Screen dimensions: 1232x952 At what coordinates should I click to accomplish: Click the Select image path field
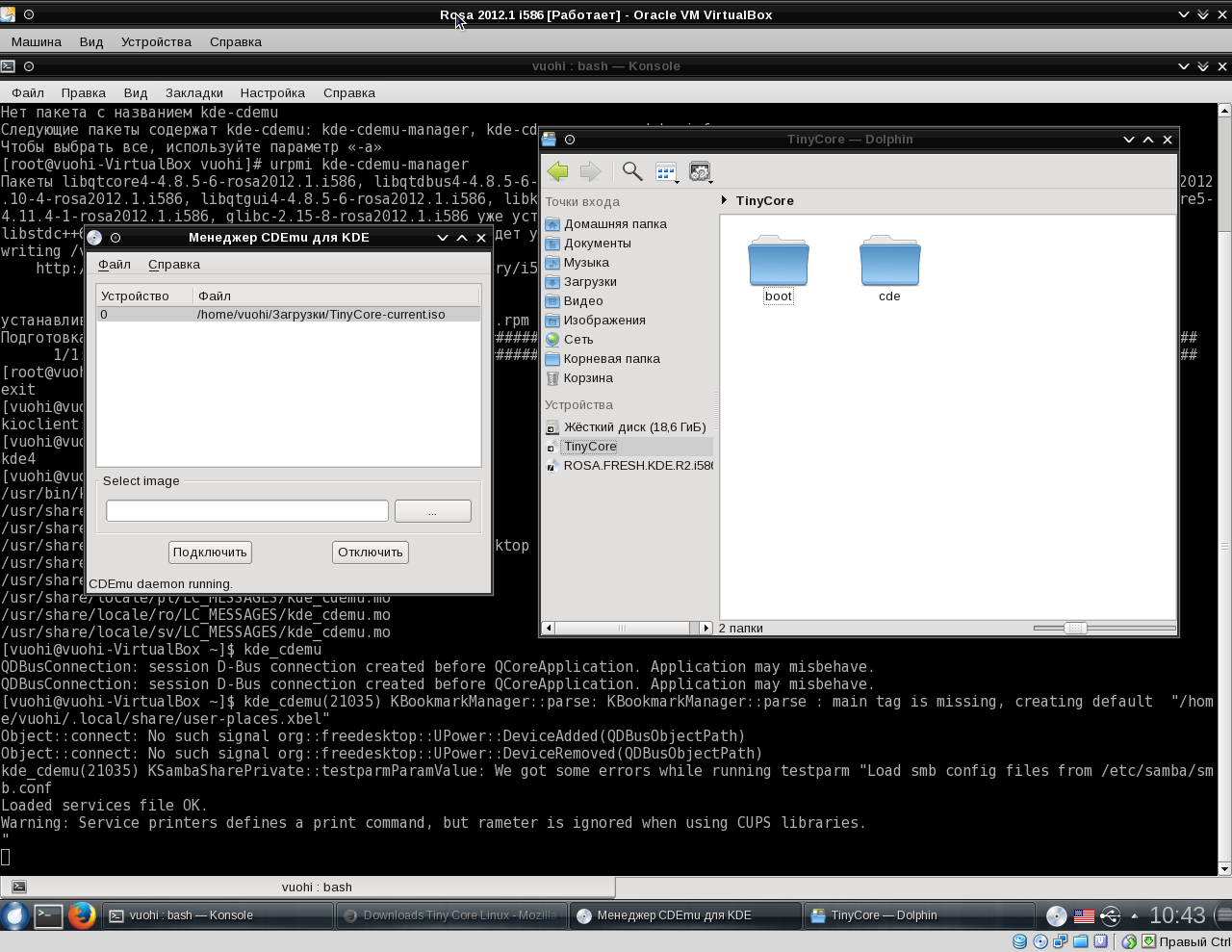click(x=247, y=510)
